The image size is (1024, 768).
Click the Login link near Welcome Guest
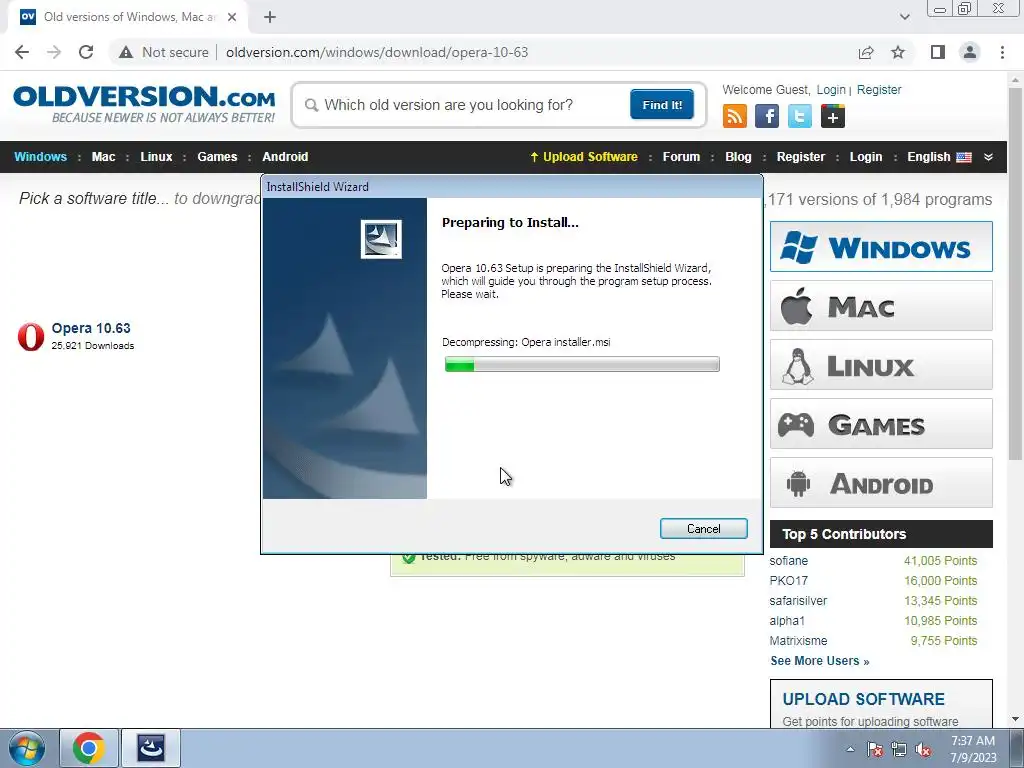pyautogui.click(x=831, y=89)
